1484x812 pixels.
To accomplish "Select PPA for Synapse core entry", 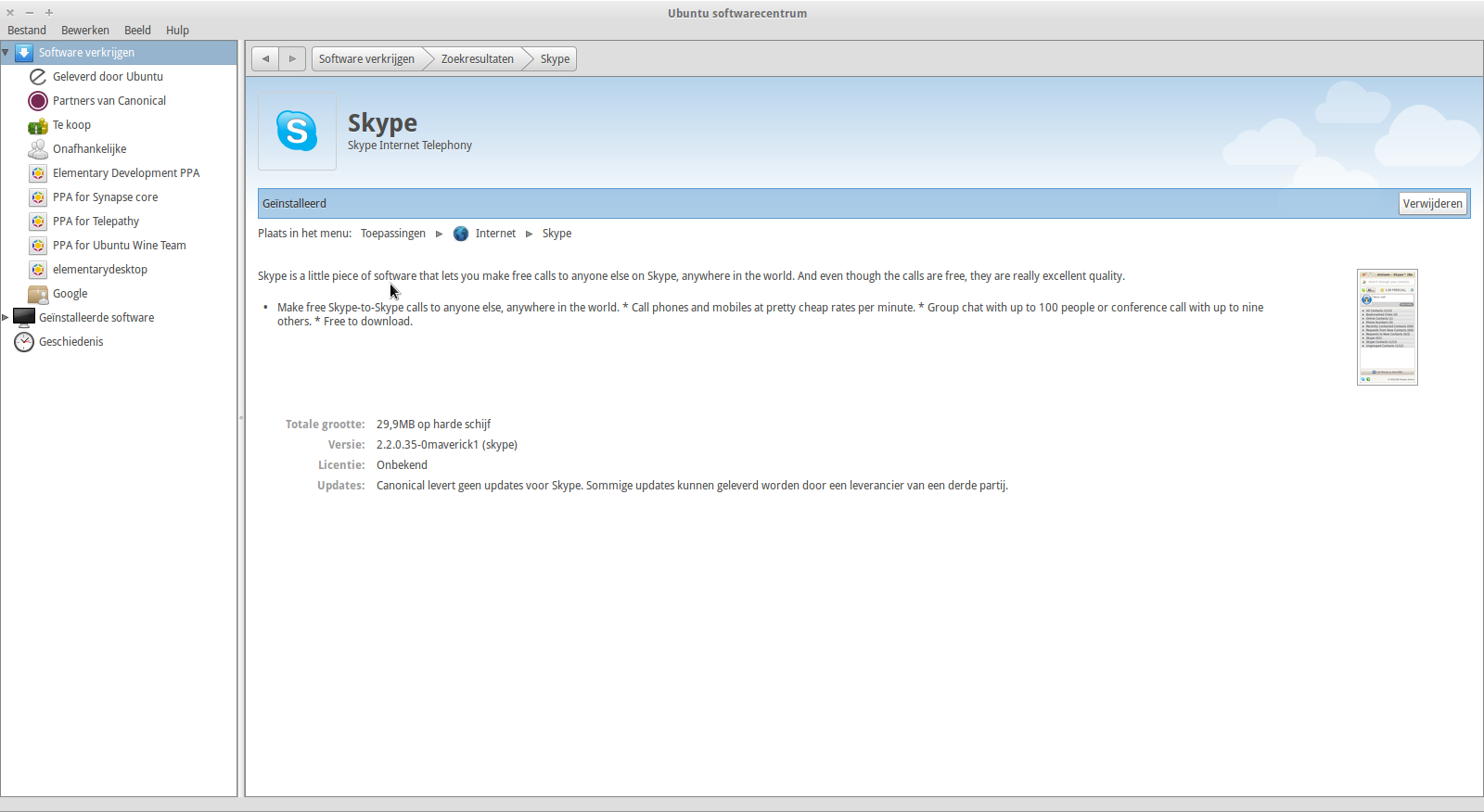I will coord(105,197).
